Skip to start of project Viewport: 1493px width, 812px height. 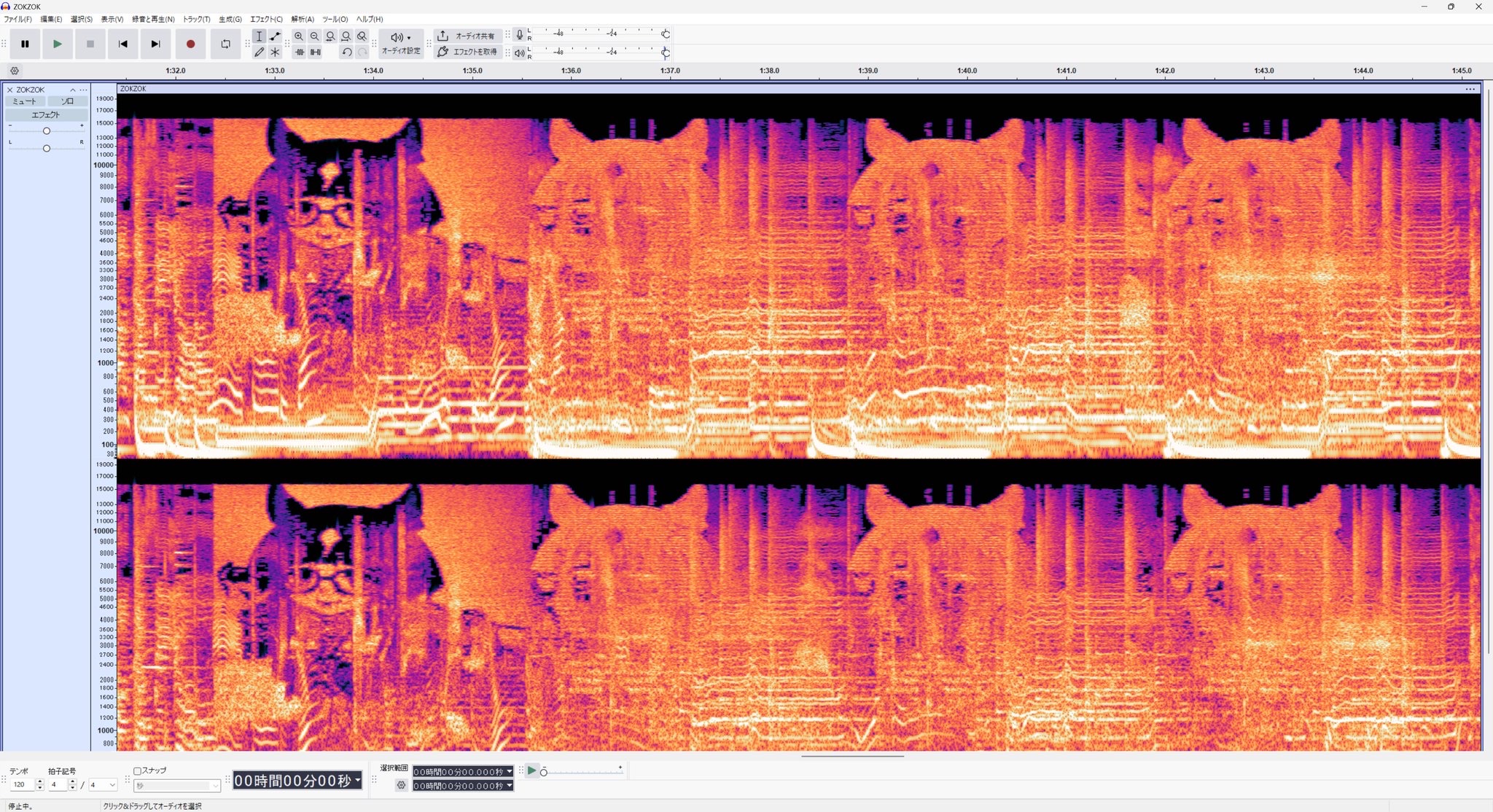pyautogui.click(x=122, y=44)
